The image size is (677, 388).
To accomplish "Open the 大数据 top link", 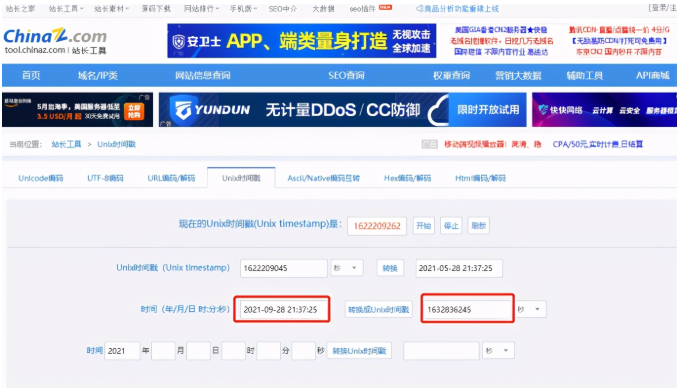I will (x=323, y=9).
